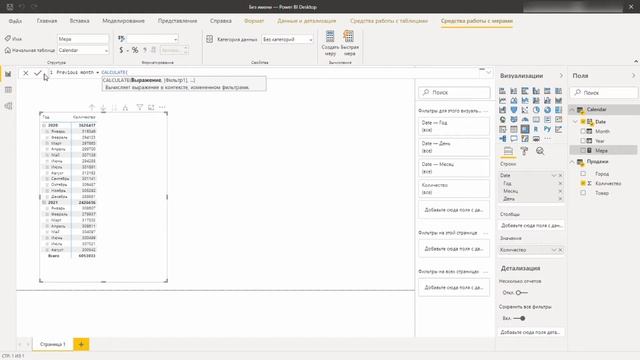Screen dimensions: 640x360
Task: Select the Python visual icon
Action: click(x=547, y=129)
